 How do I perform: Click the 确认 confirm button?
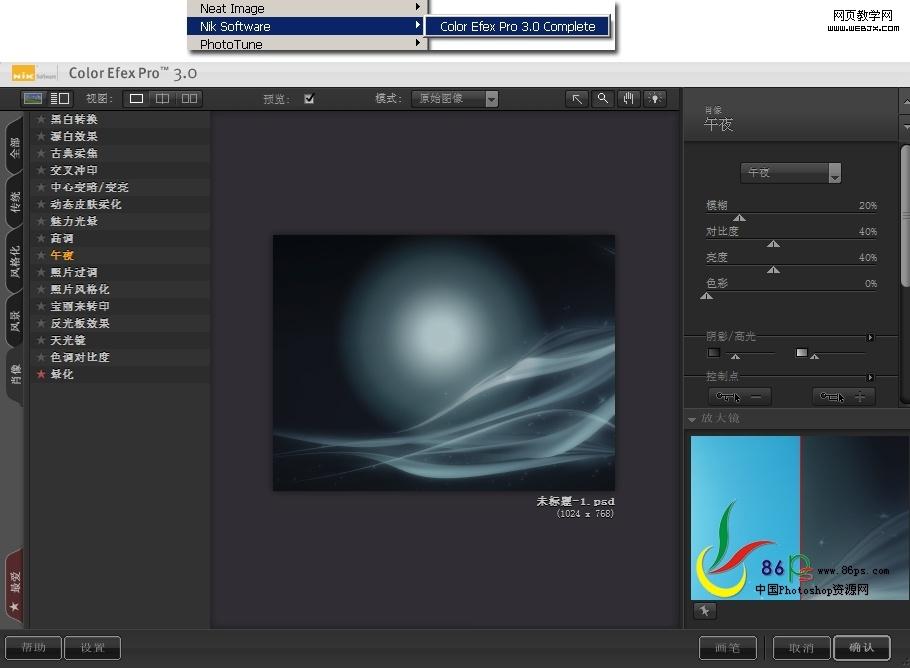click(862, 648)
